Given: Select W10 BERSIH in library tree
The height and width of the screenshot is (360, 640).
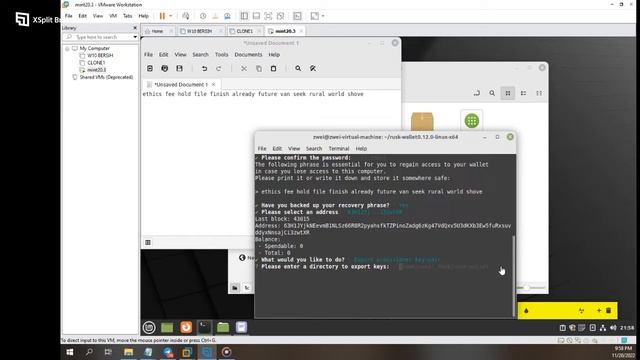Looking at the screenshot, I should (x=100, y=55).
